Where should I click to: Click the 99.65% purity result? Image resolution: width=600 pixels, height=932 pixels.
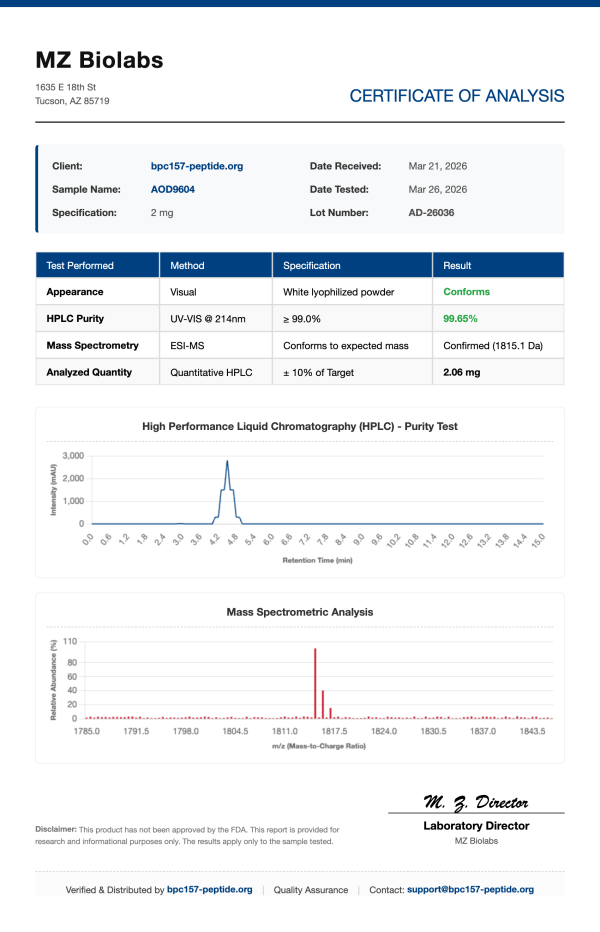click(460, 319)
